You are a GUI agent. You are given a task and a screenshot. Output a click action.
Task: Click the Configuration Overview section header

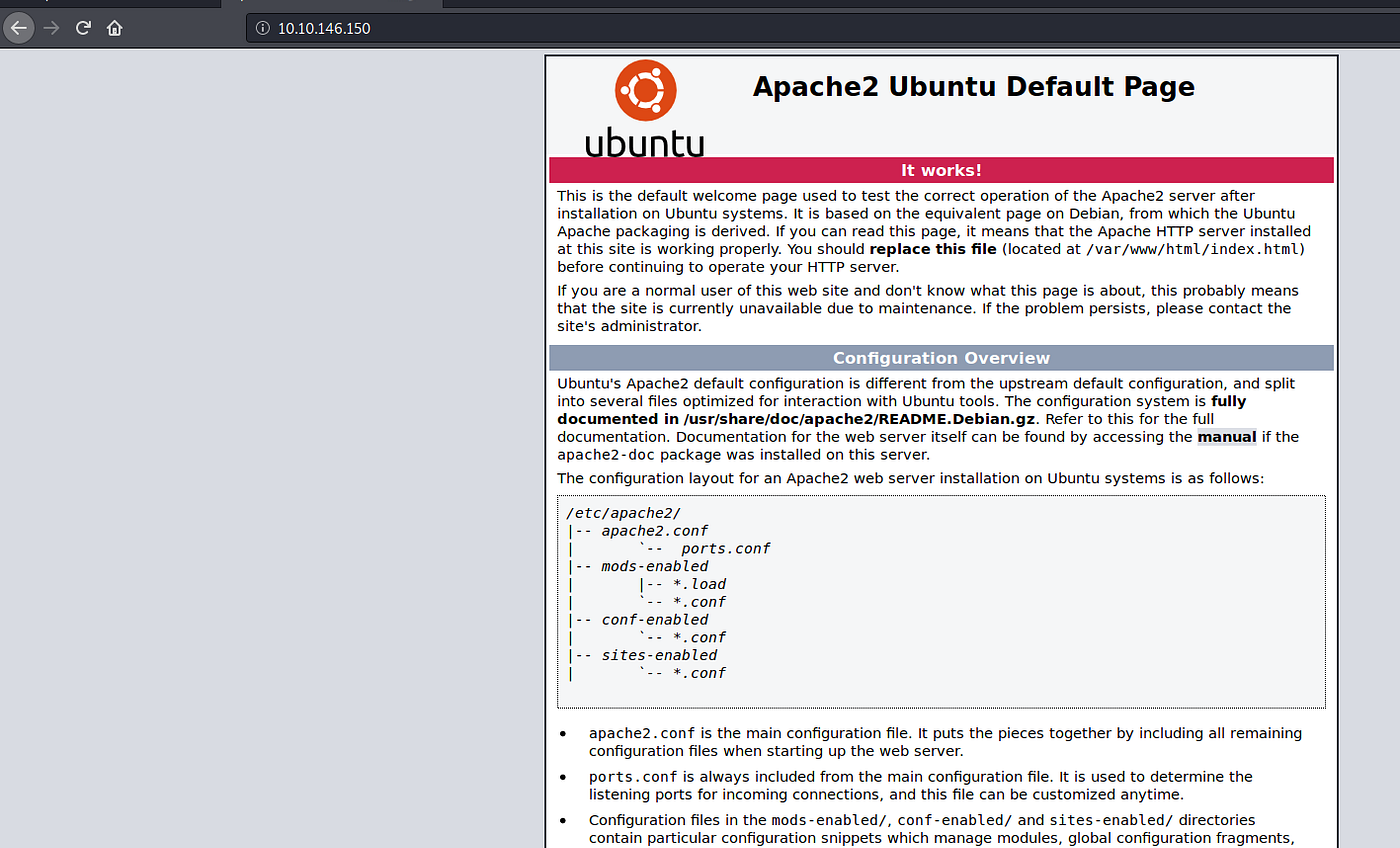click(x=941, y=358)
